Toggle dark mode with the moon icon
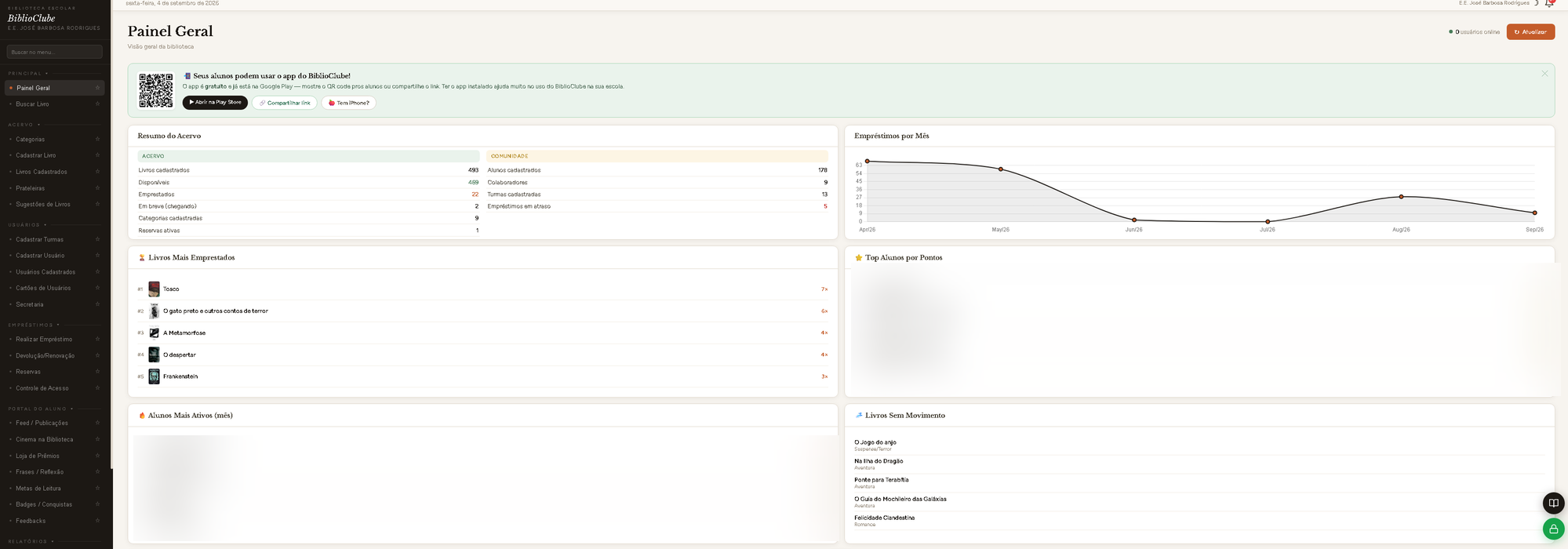1568x549 pixels. 1537,3
